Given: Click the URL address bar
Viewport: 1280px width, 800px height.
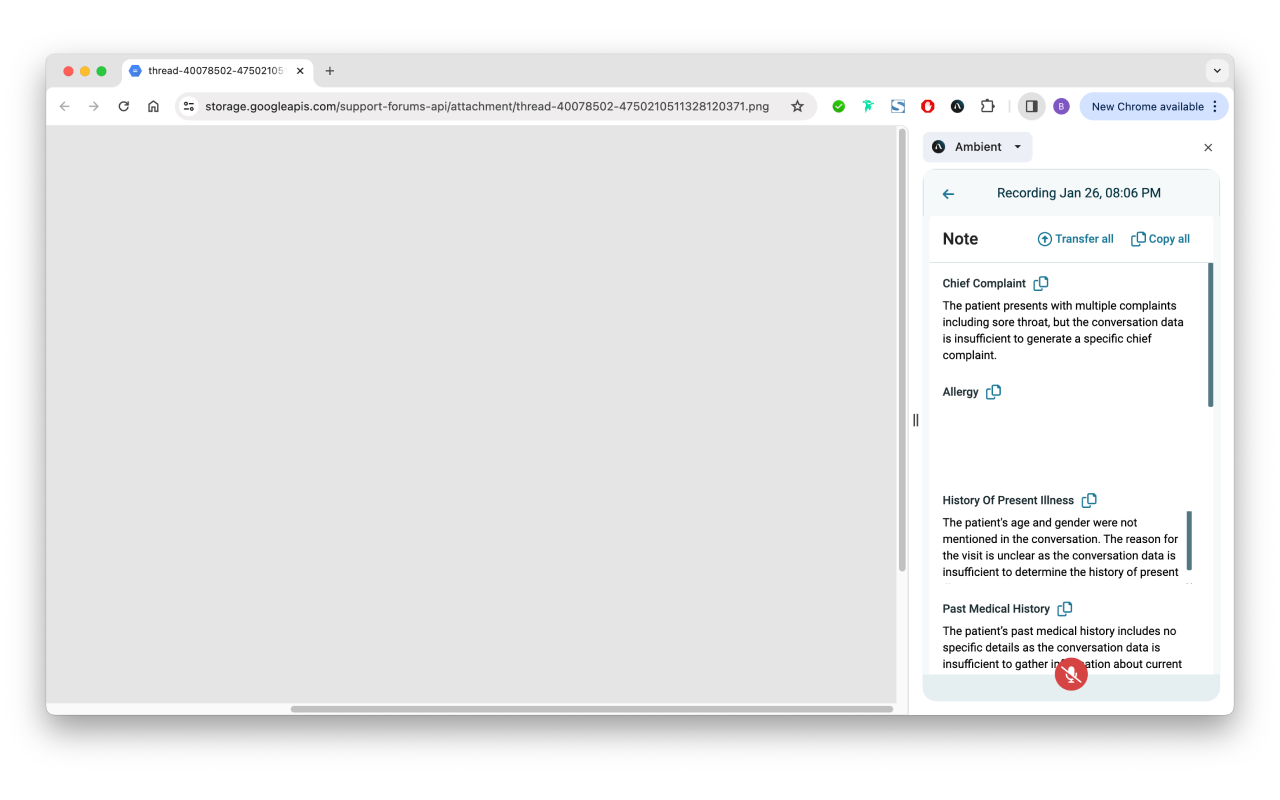Looking at the screenshot, I should tap(487, 106).
